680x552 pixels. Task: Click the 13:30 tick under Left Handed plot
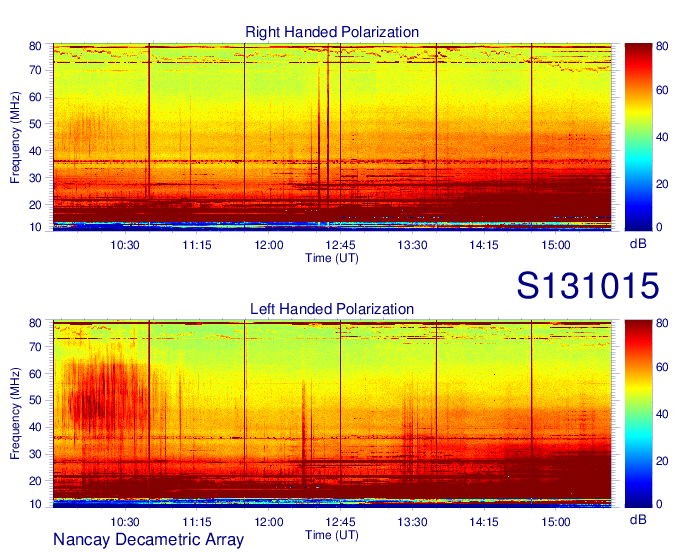pos(412,522)
